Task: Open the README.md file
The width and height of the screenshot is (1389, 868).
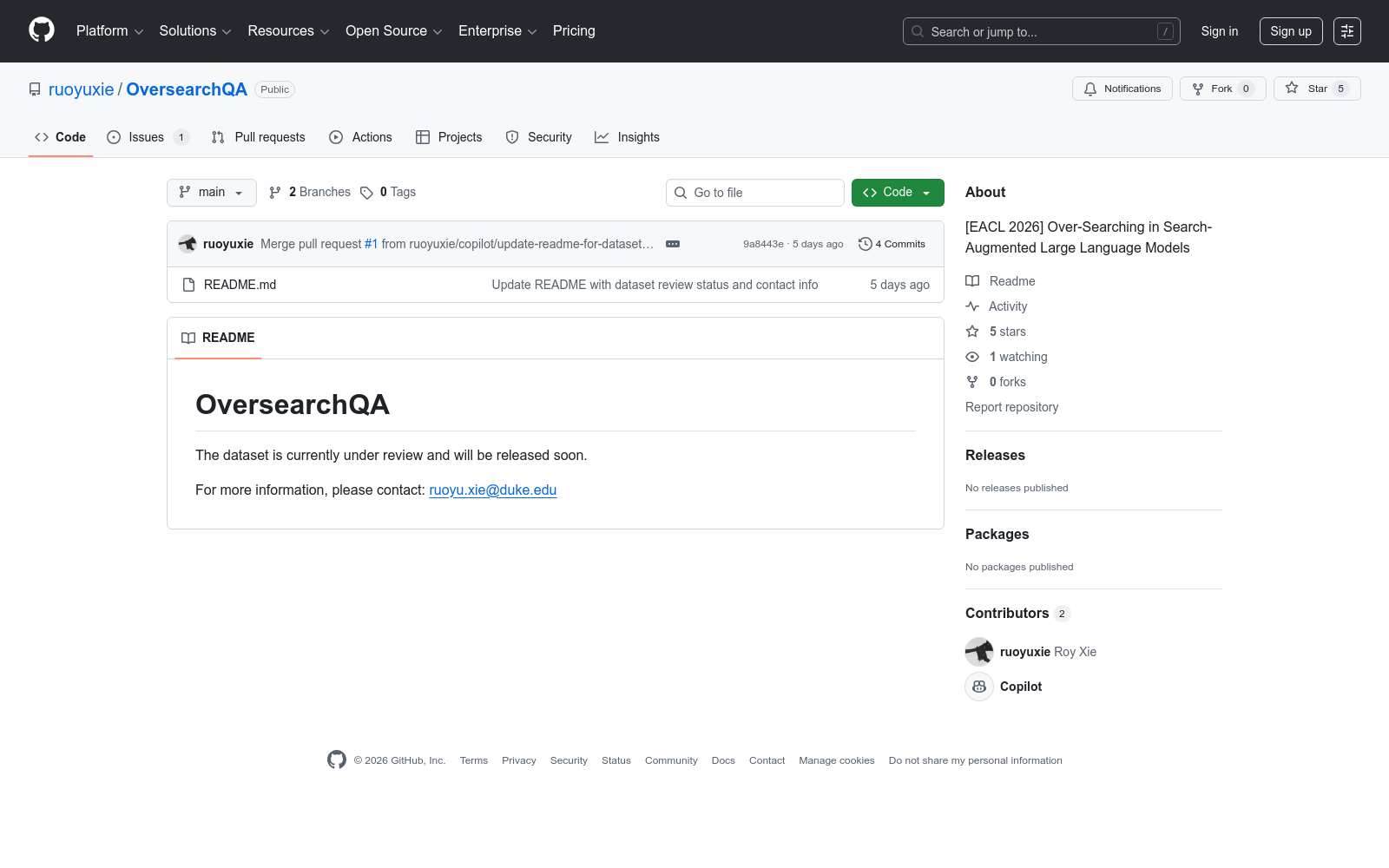Action: (x=240, y=285)
